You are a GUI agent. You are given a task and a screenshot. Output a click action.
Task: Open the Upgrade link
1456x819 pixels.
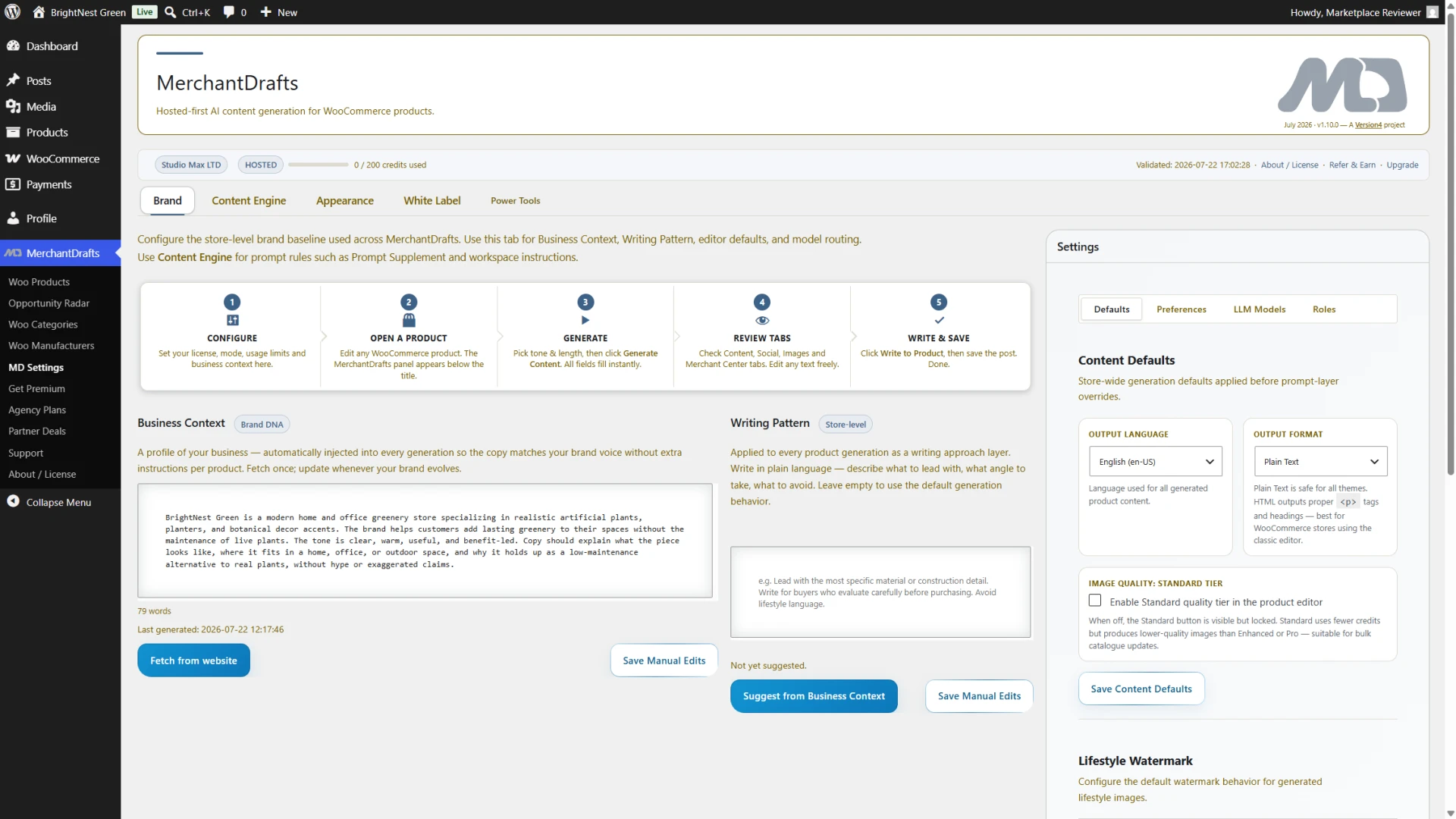[x=1402, y=165]
